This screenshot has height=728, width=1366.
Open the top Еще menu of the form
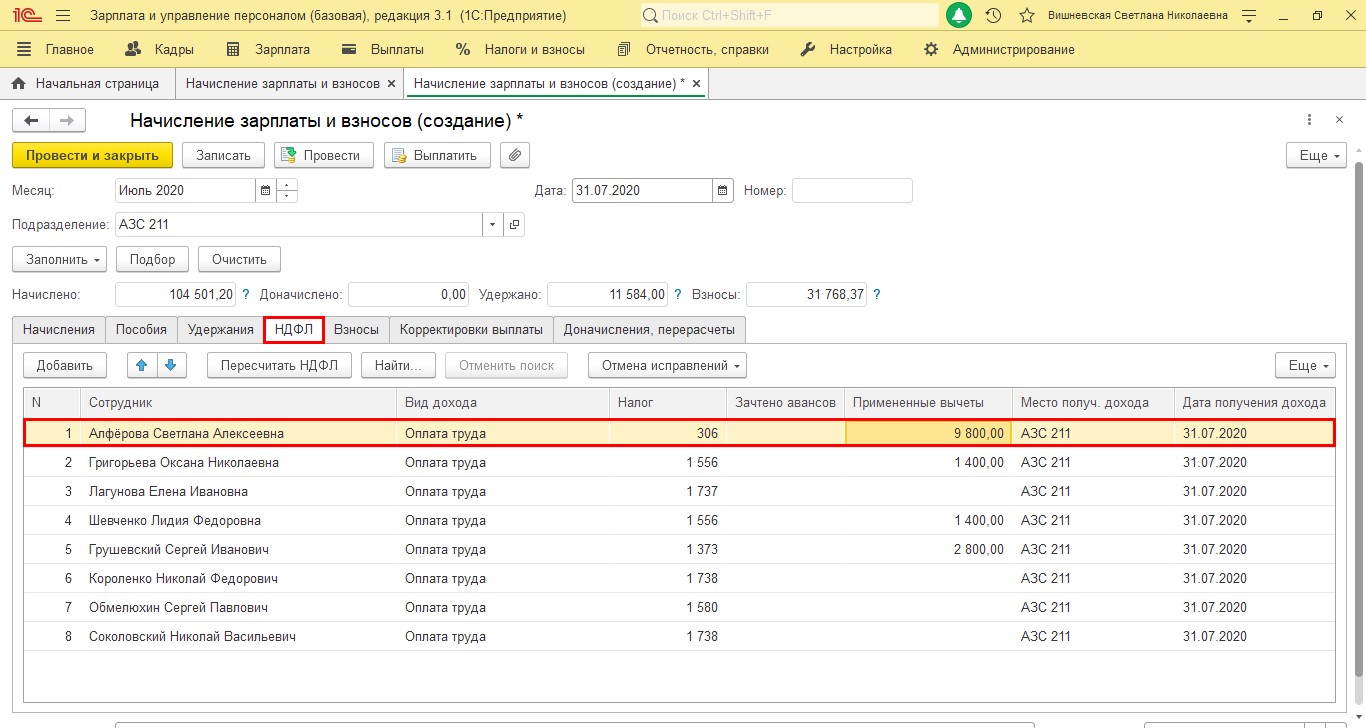tap(1316, 155)
